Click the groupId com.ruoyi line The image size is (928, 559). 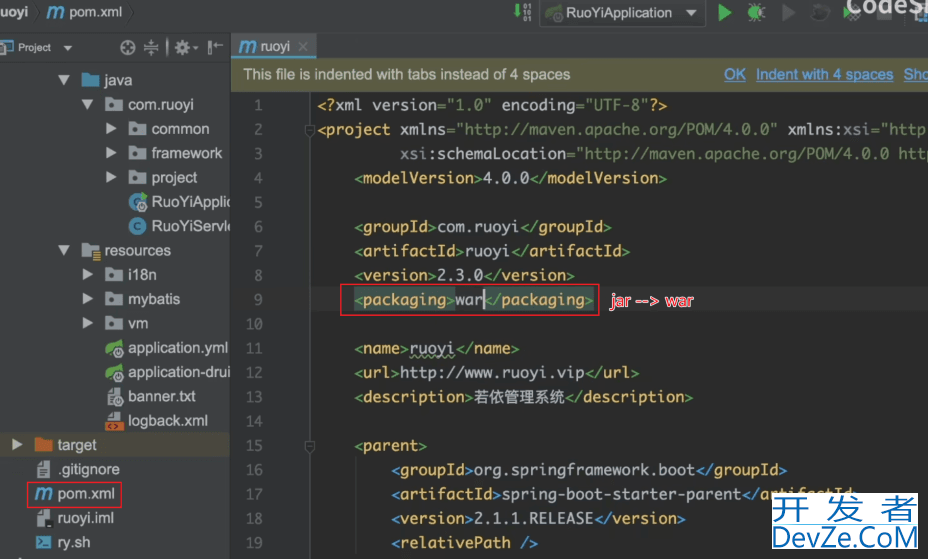(483, 227)
